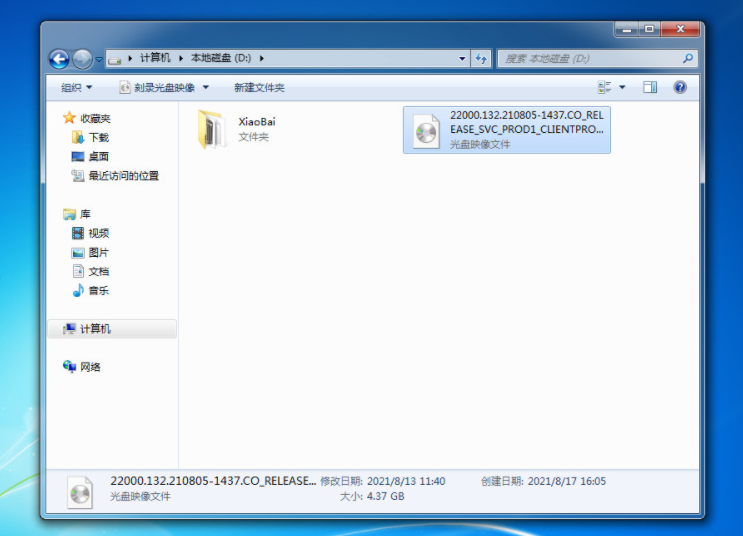Viewport: 743px width, 536px height.
Task: Click 创建日期 value 2021/8/17 16:05
Action: 567,481
